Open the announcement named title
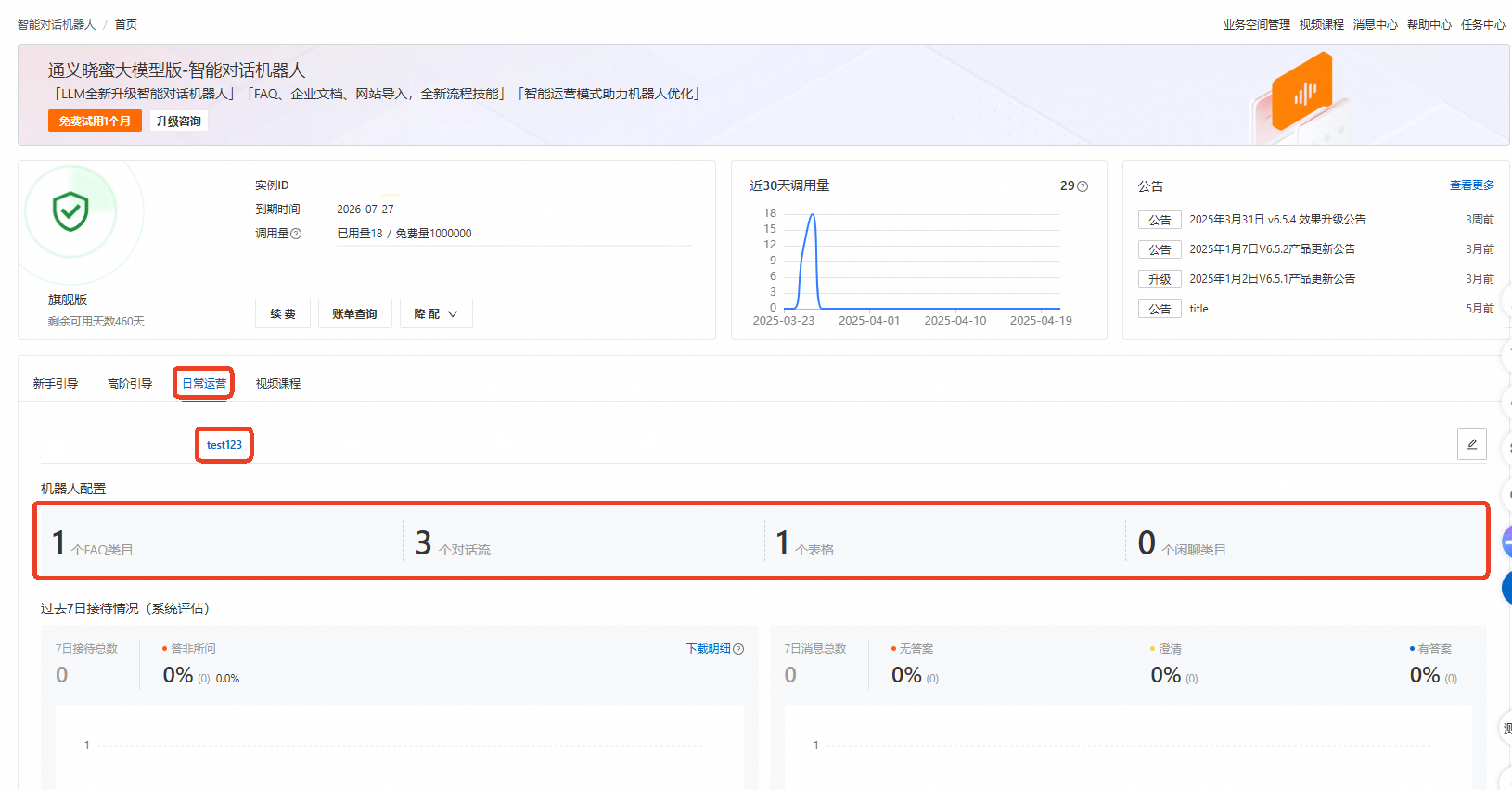Image resolution: width=1512 pixels, height=790 pixels. 1198,309
